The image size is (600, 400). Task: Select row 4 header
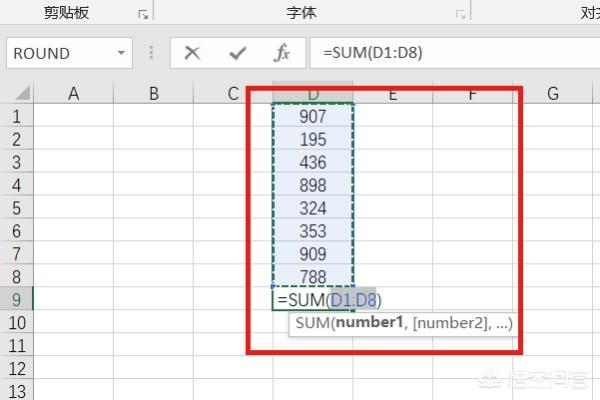pos(16,184)
